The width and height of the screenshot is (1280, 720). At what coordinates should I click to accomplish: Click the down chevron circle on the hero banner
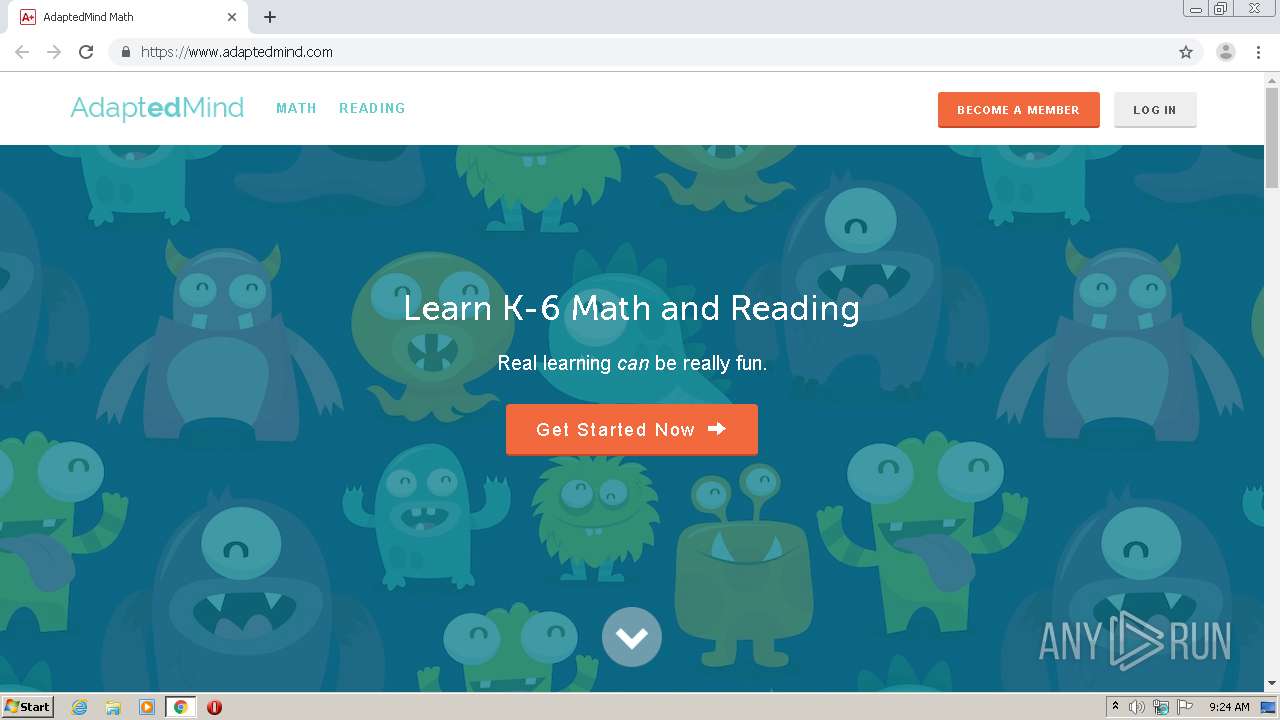pyautogui.click(x=632, y=637)
